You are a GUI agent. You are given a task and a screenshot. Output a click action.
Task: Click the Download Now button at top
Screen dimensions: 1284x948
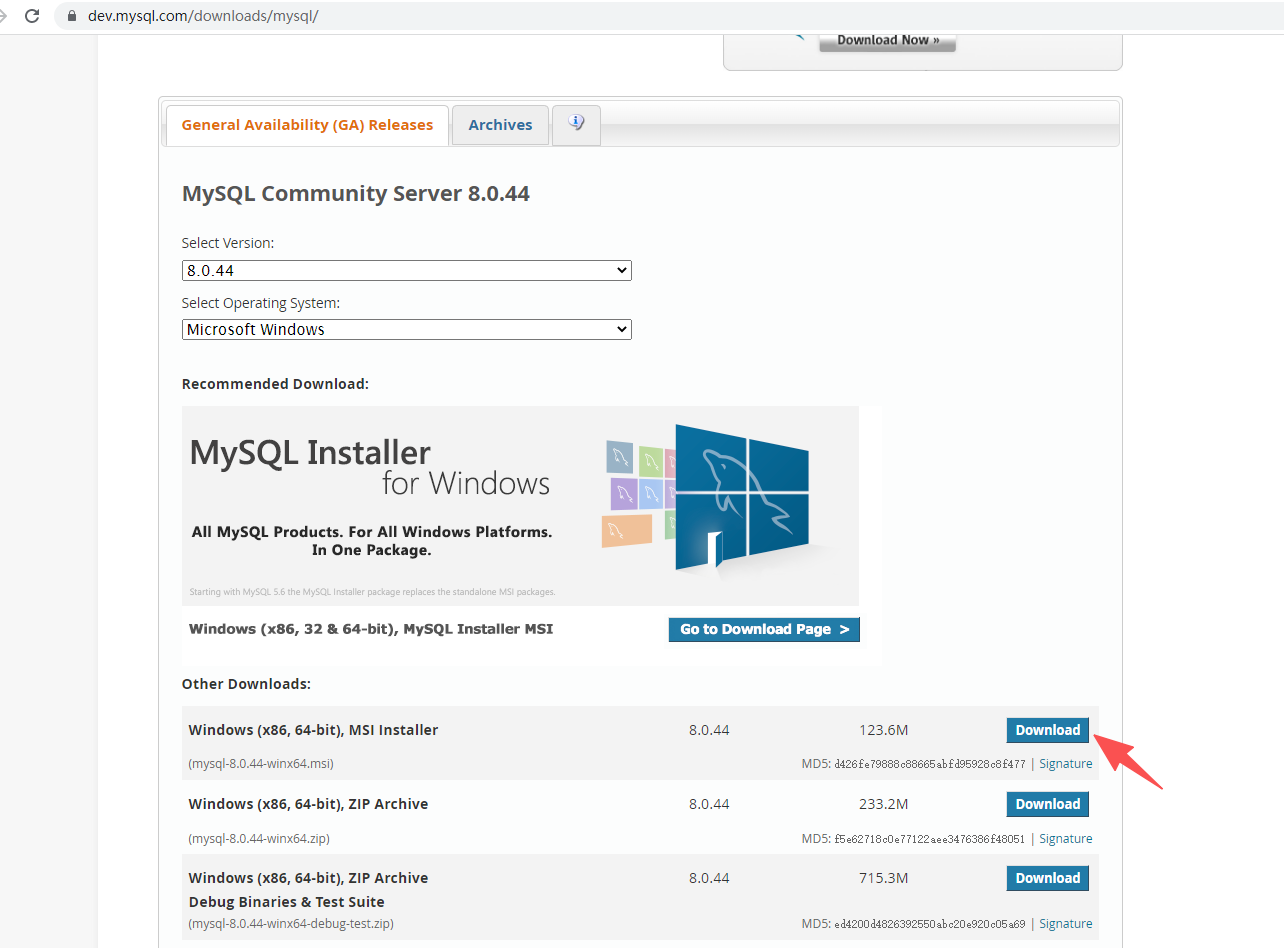point(888,40)
